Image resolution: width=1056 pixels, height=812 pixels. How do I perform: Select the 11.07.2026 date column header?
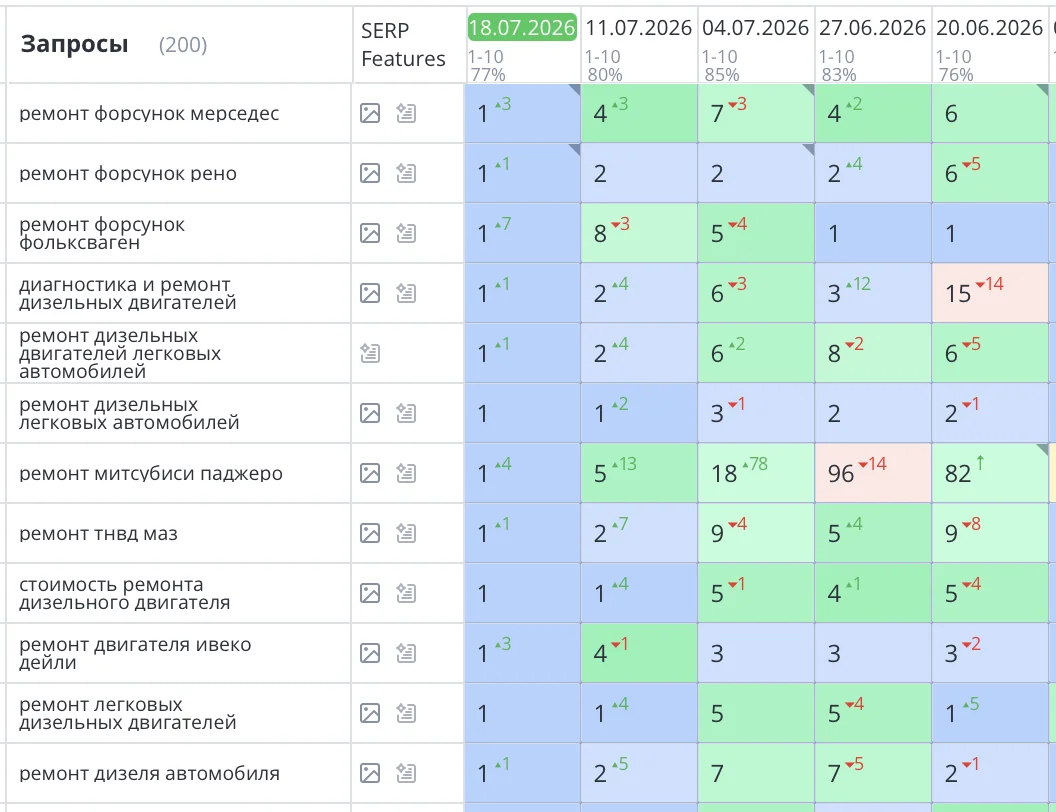(x=638, y=28)
